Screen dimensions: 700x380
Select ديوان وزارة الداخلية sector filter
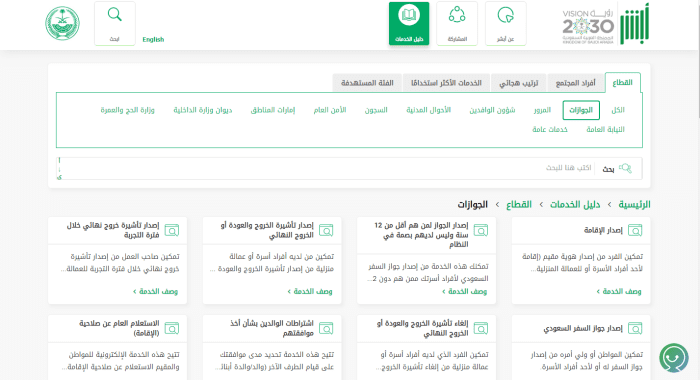203,110
